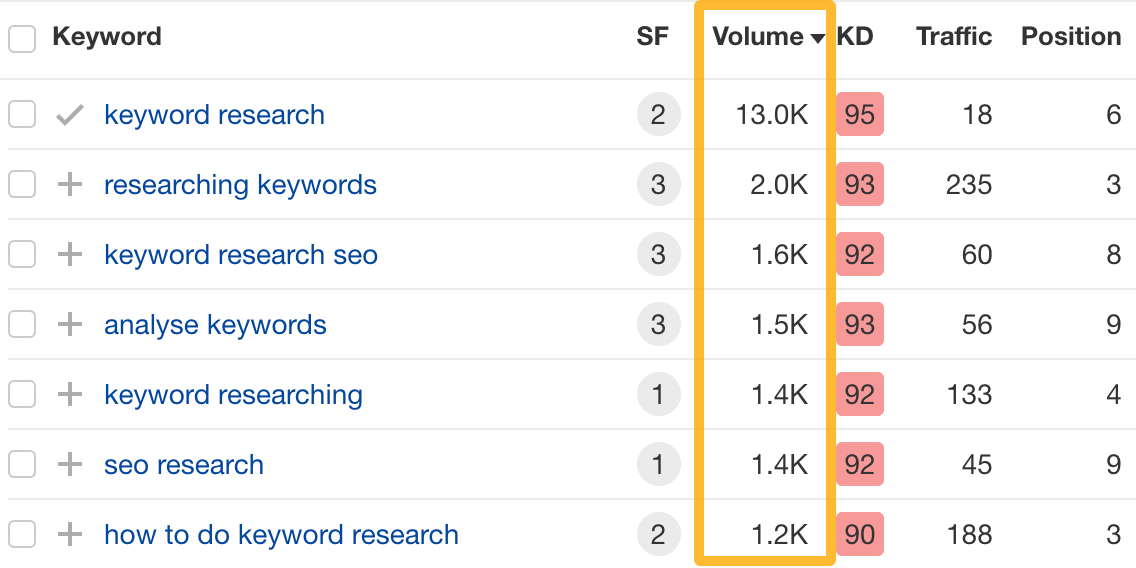Viewport: 1136px width, 568px height.
Task: Tick the checkbox for seo research row
Action: [22, 465]
